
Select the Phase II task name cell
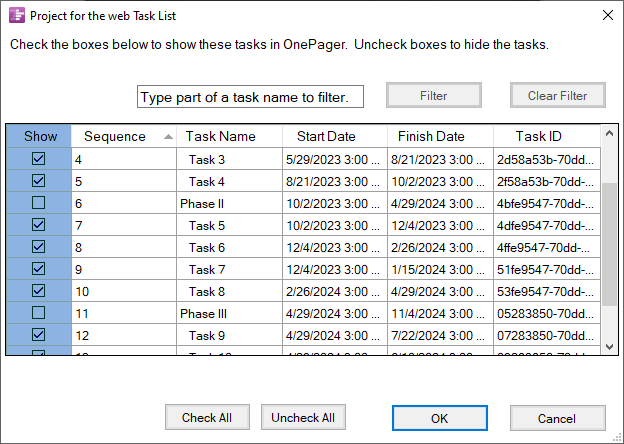(x=229, y=203)
